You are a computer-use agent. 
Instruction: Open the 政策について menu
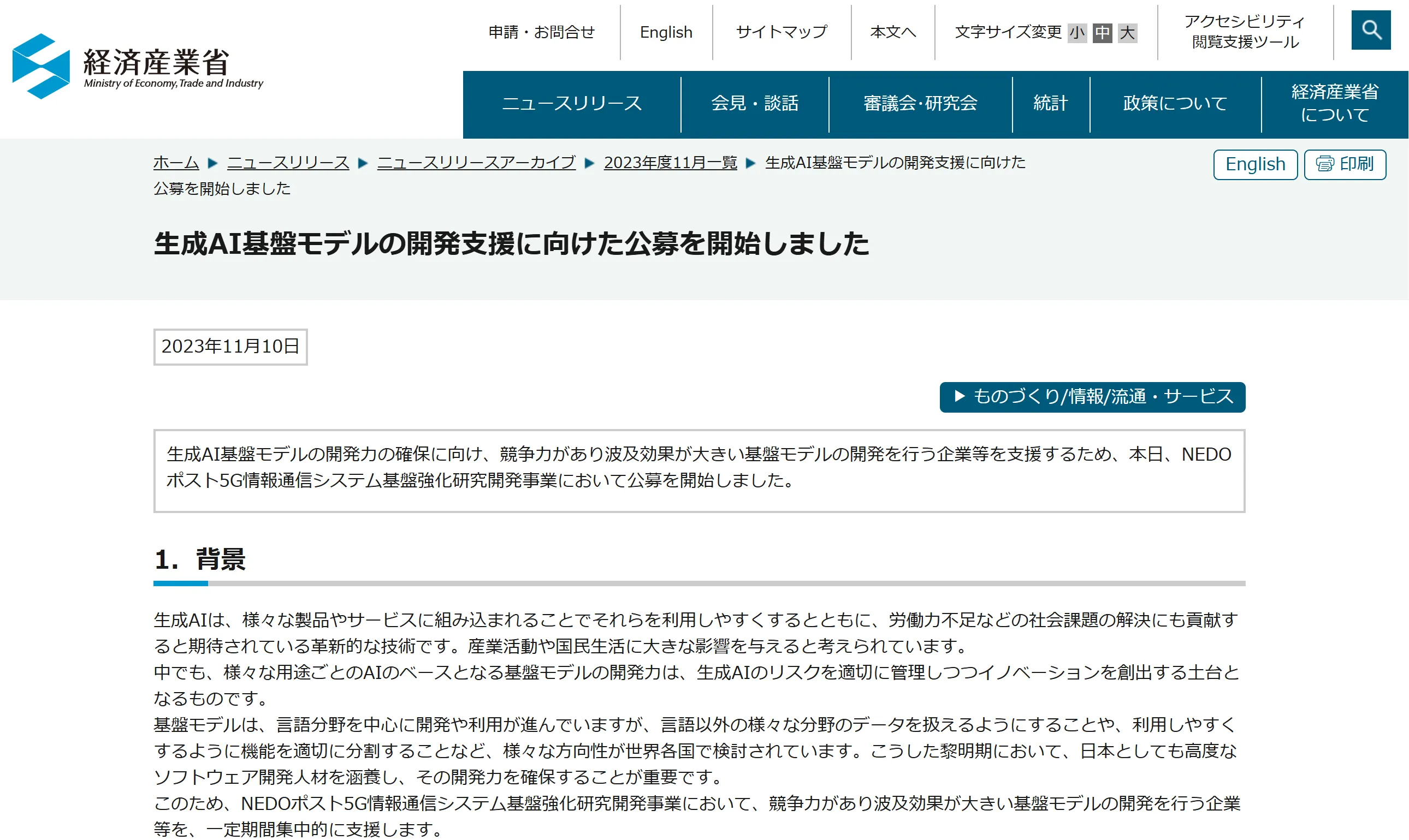pos(1175,104)
